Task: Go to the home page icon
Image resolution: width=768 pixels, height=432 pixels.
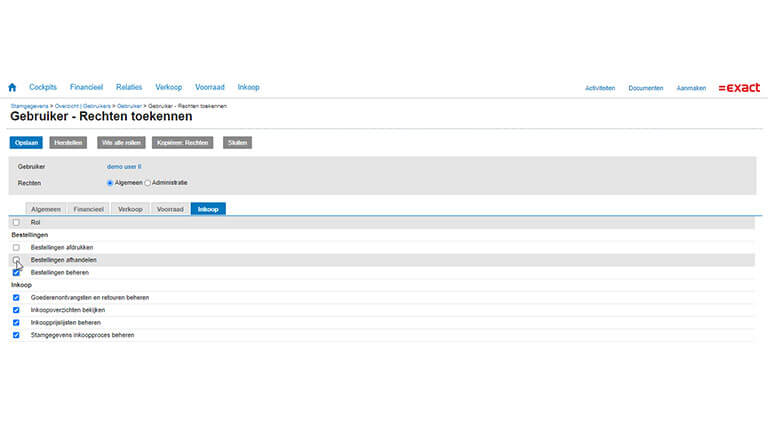Action: tap(12, 88)
